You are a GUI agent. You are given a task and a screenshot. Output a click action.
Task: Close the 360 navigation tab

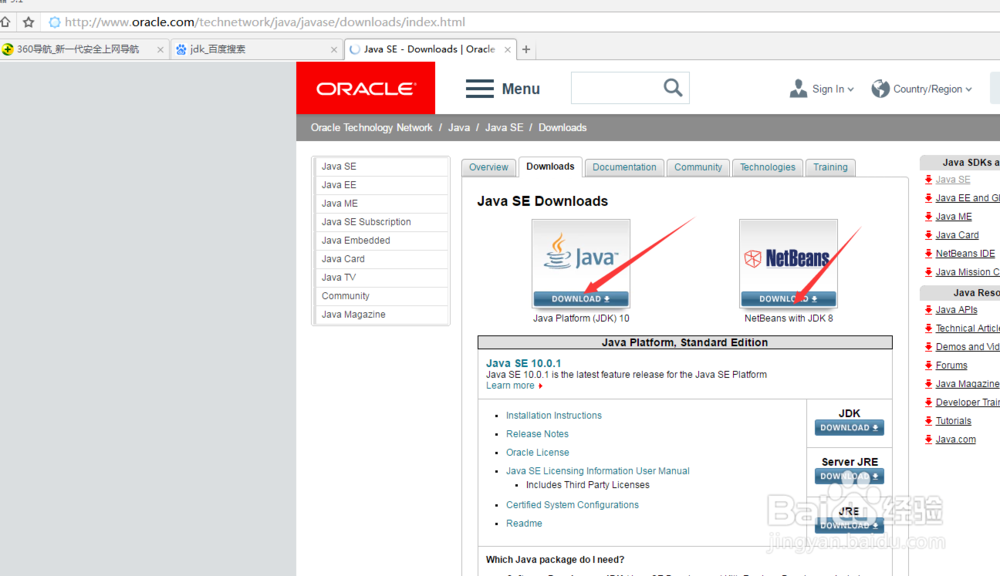click(x=160, y=49)
